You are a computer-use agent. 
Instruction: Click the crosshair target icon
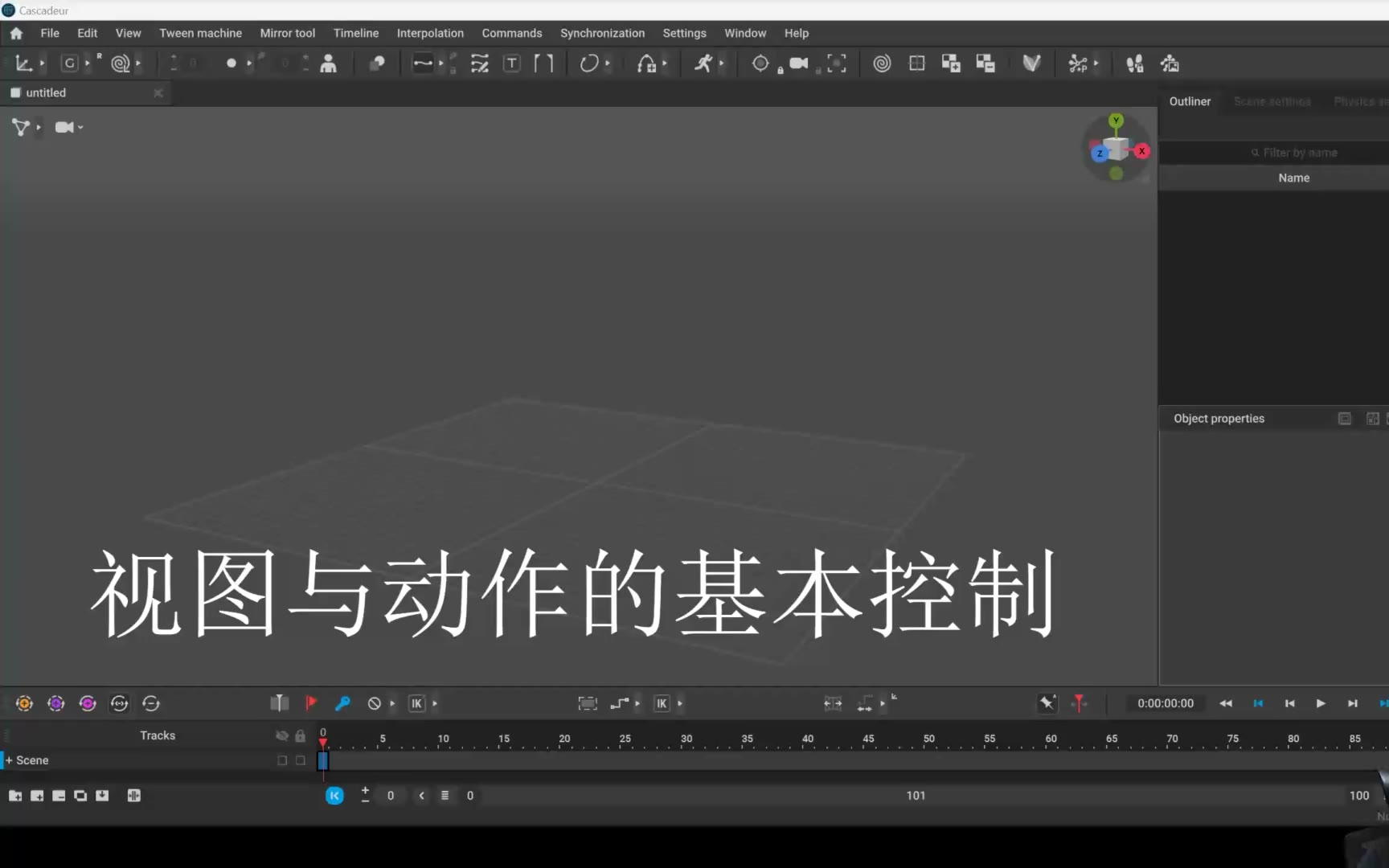(x=760, y=63)
